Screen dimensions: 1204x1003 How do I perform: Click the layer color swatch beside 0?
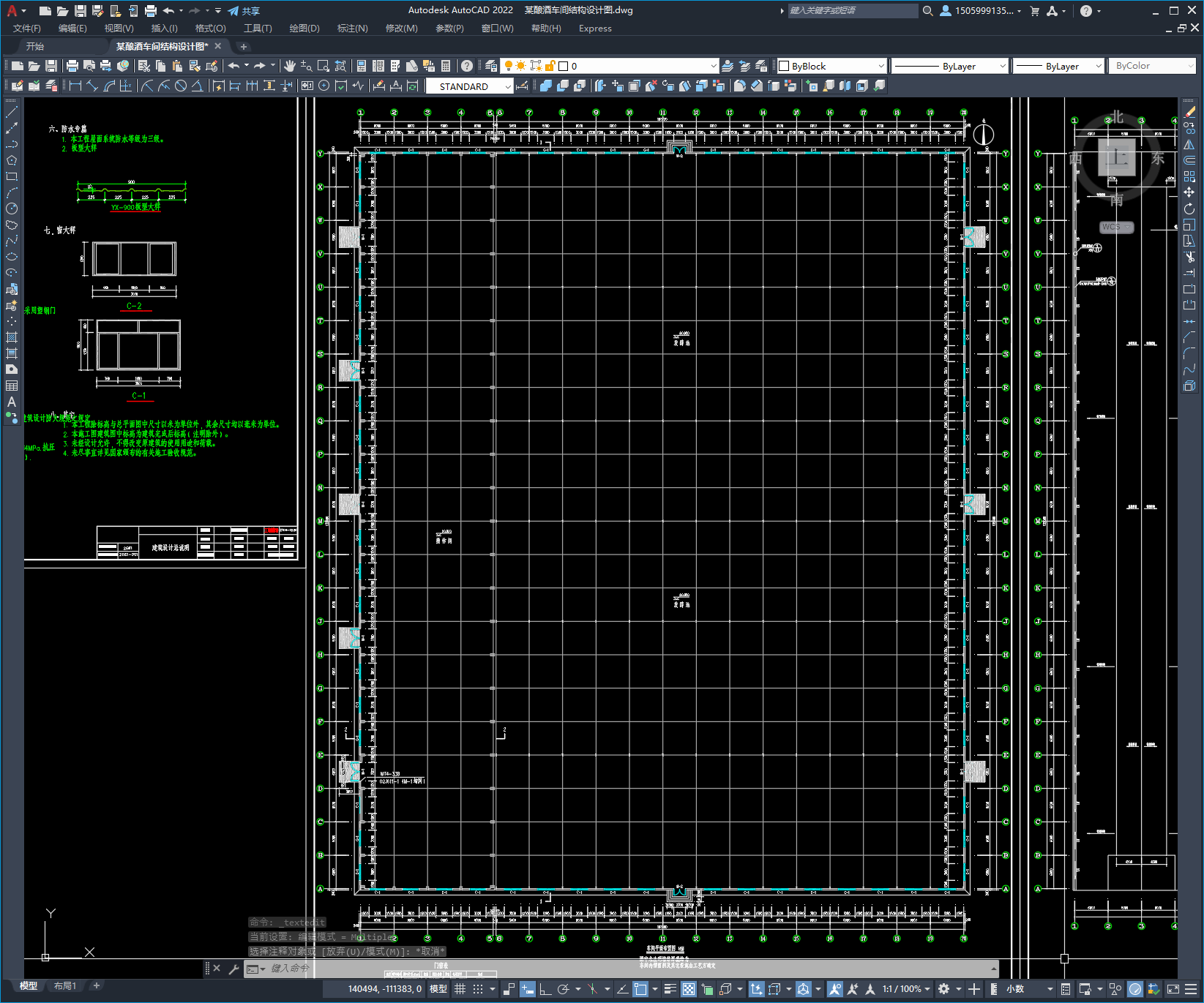[x=564, y=66]
